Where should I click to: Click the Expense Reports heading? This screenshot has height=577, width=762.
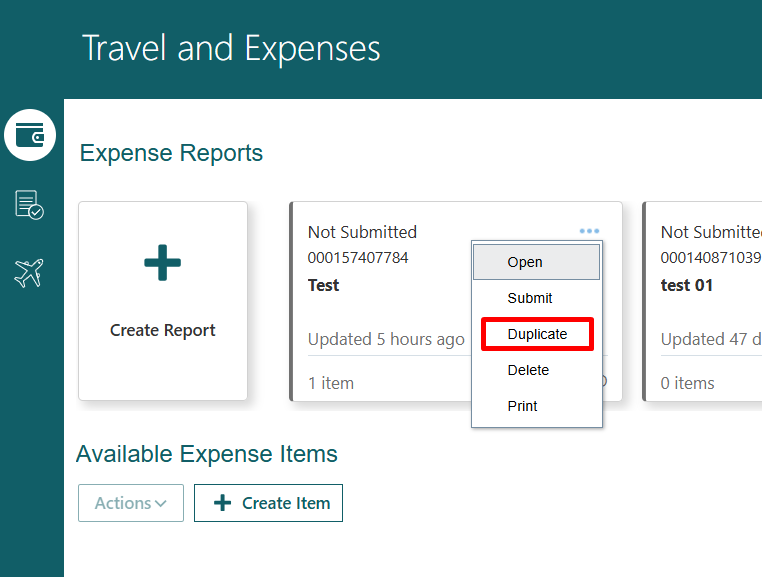(x=171, y=153)
